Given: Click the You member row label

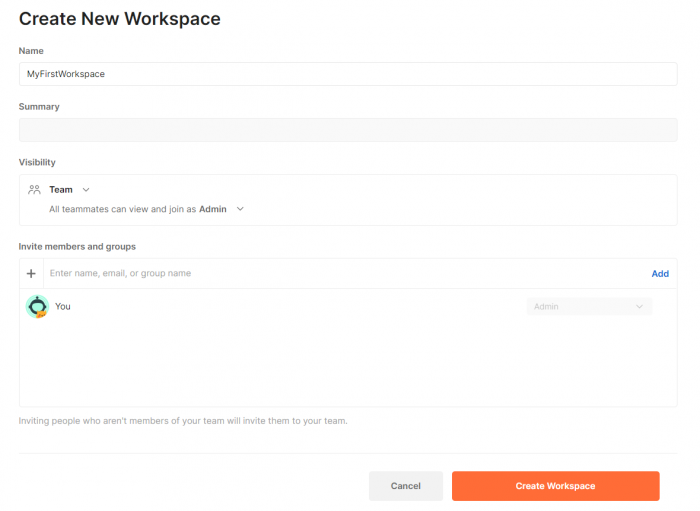Looking at the screenshot, I should pyautogui.click(x=62, y=307).
